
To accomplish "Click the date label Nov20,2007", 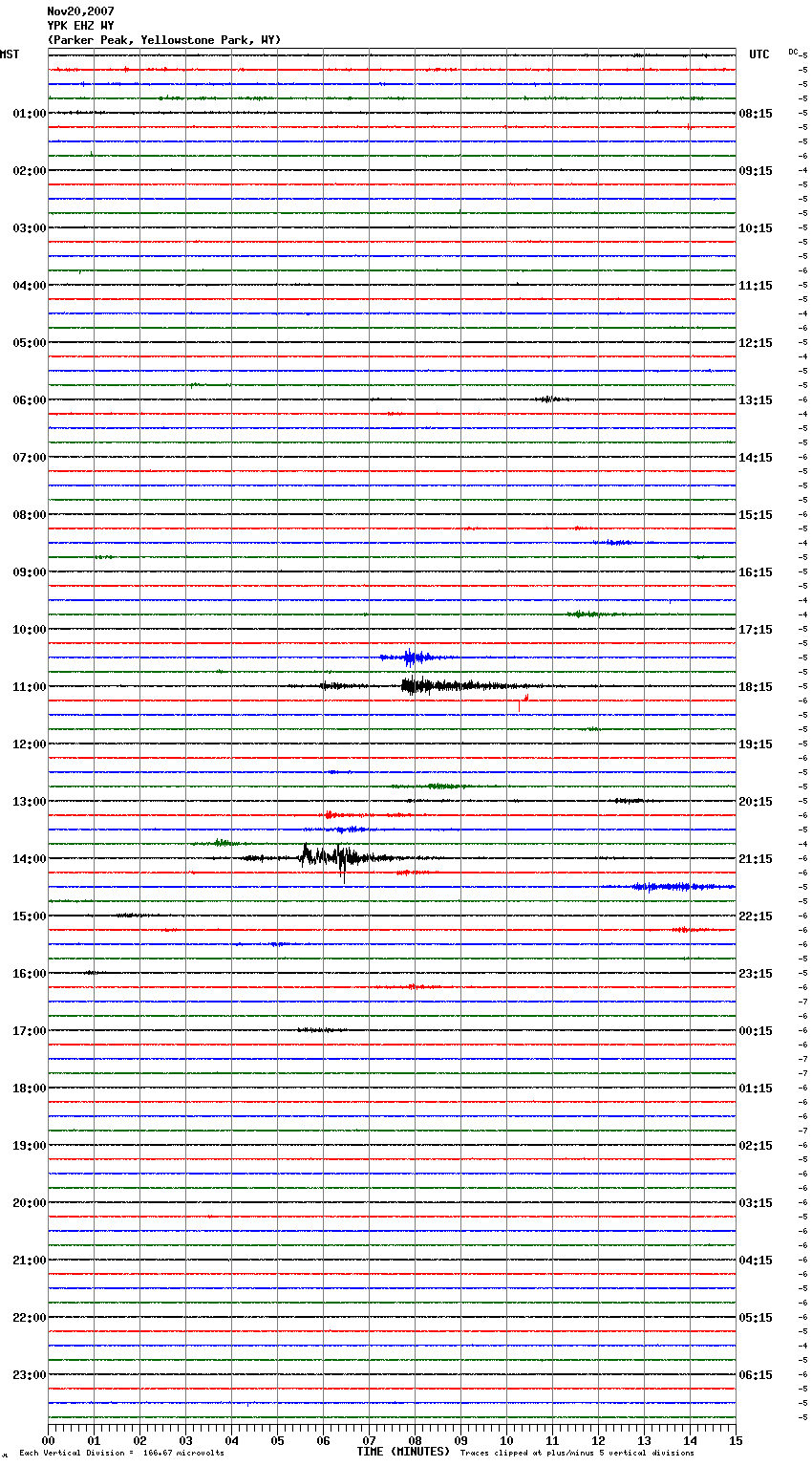I will click(x=80, y=11).
